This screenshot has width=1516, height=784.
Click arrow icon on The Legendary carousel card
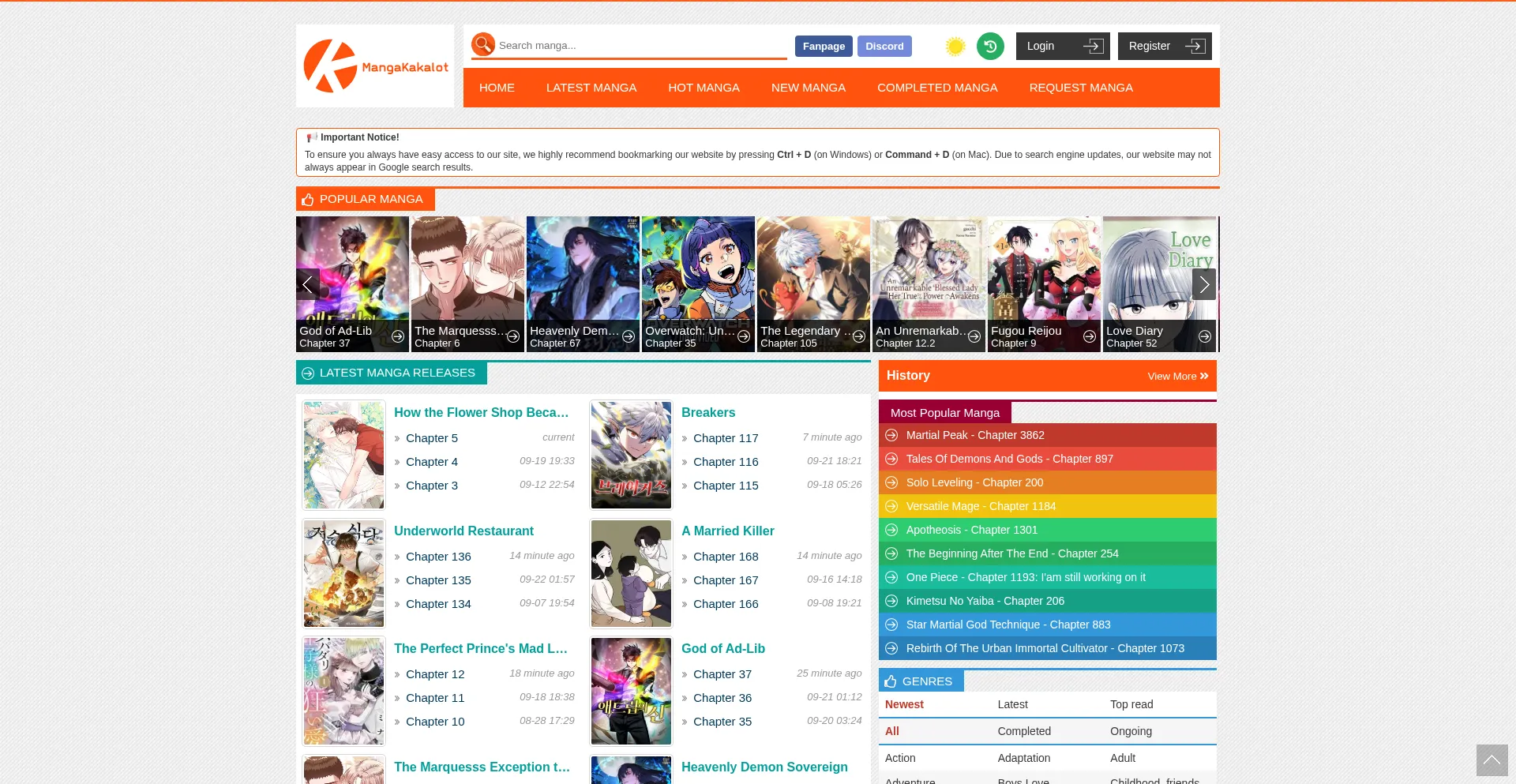[x=859, y=336]
